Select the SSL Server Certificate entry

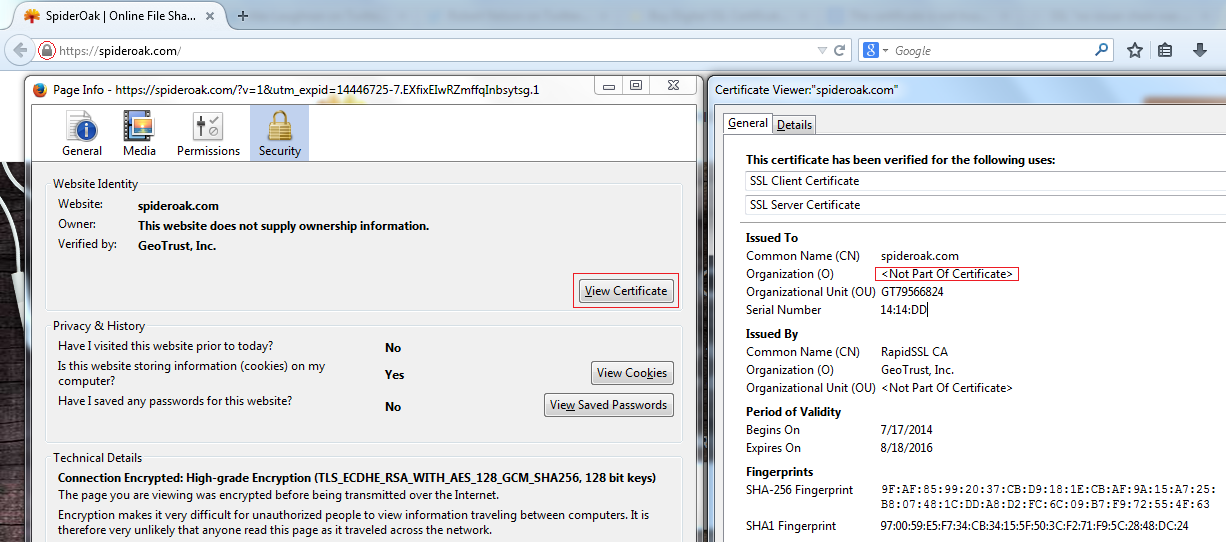985,205
